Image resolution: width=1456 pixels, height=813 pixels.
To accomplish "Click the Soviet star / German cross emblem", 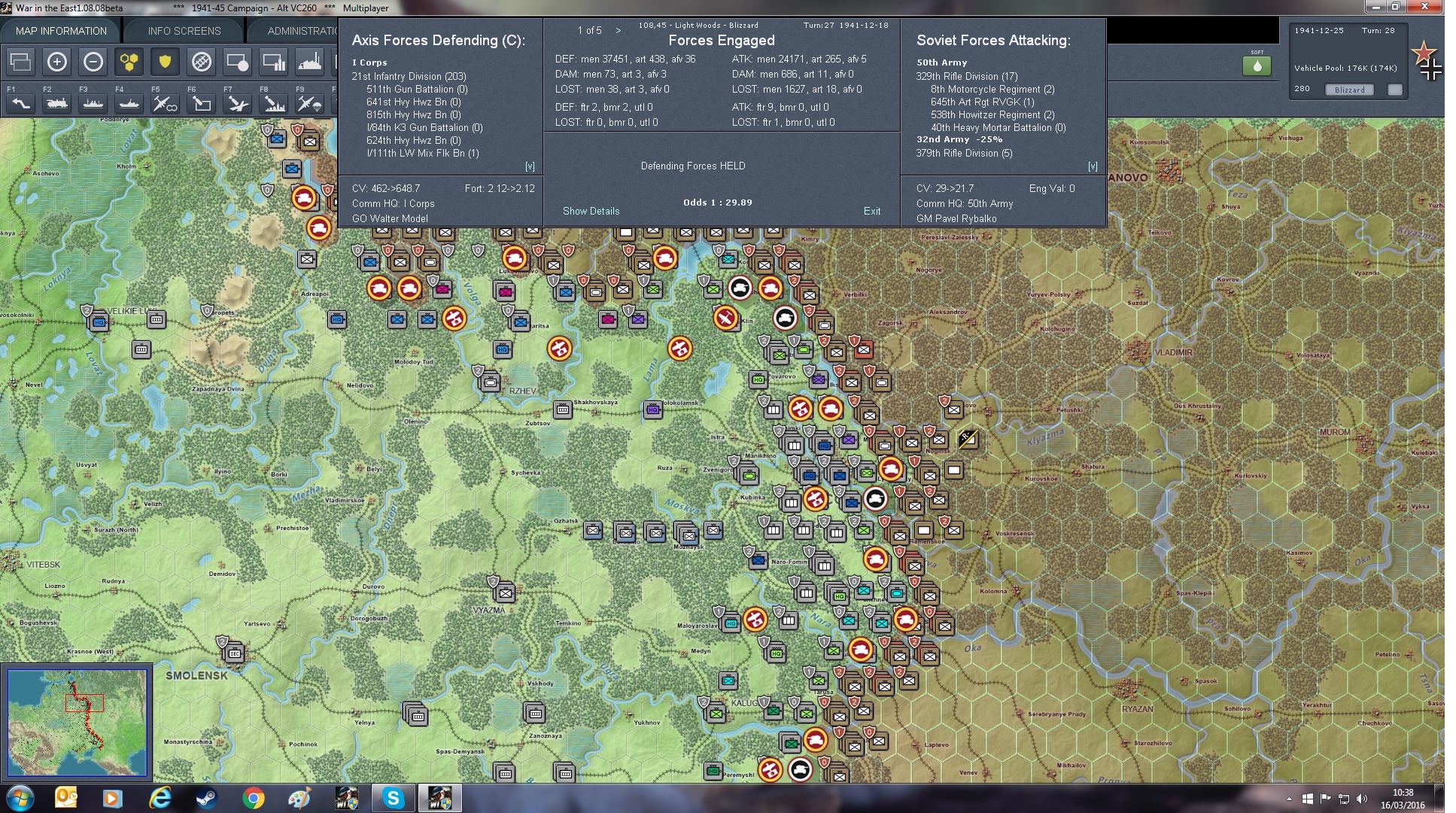I will (x=1426, y=61).
